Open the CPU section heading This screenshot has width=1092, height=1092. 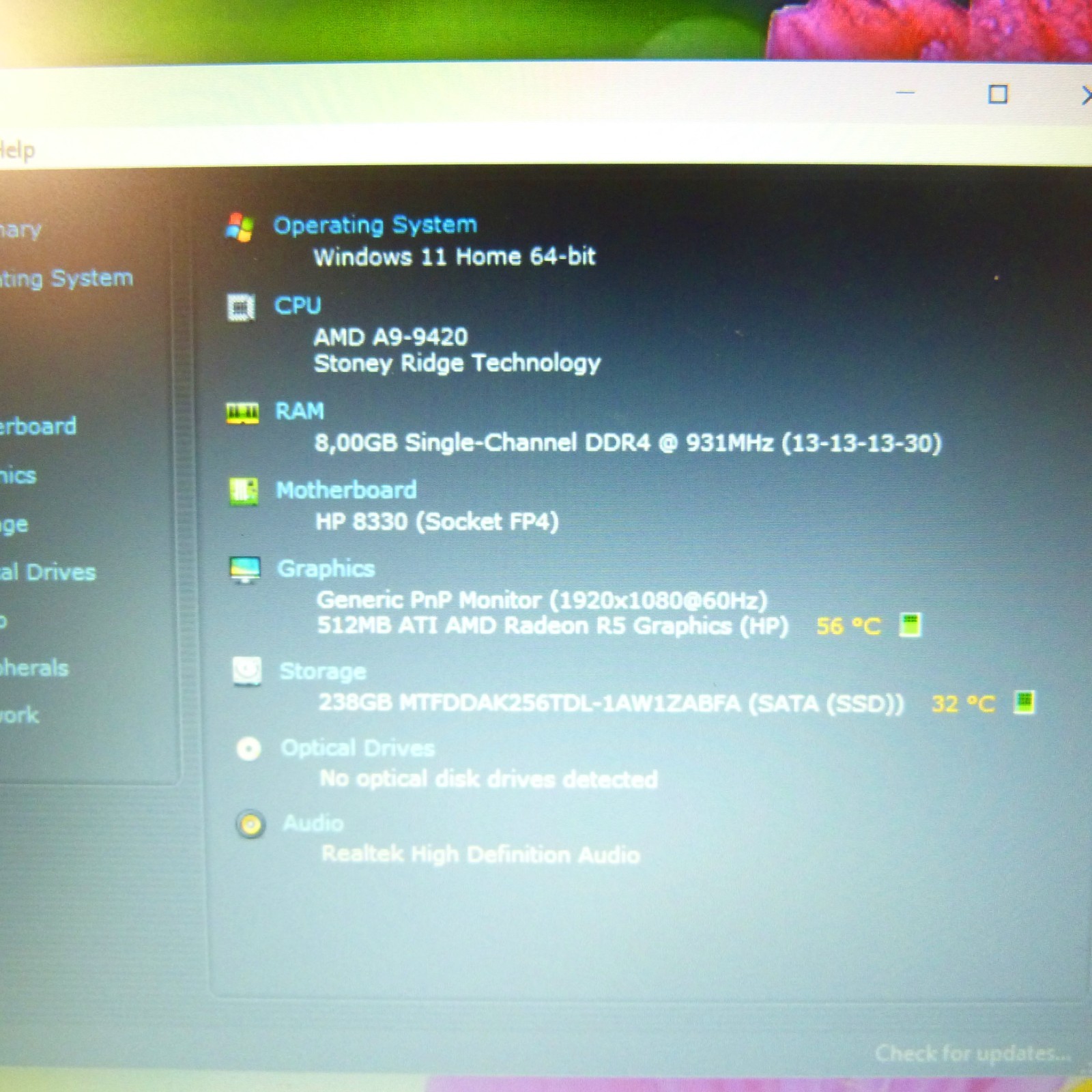pyautogui.click(x=298, y=305)
